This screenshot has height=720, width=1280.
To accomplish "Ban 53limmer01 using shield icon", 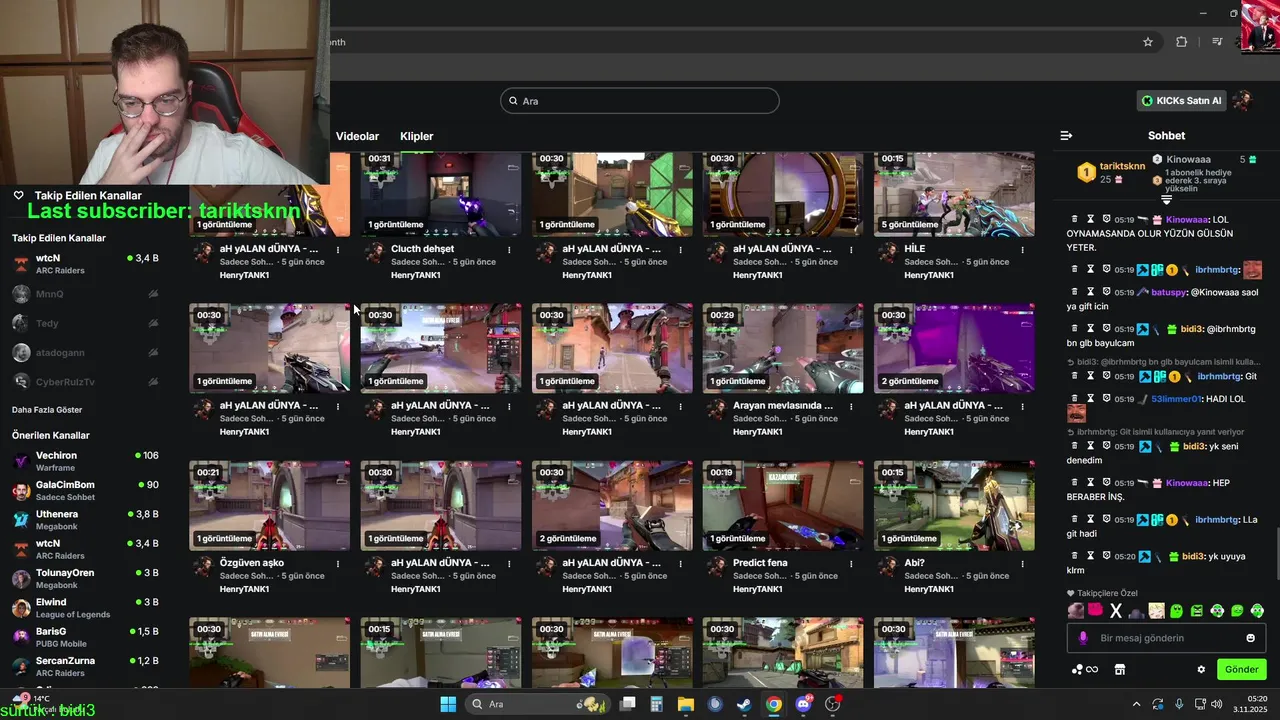I will (x=1107, y=399).
